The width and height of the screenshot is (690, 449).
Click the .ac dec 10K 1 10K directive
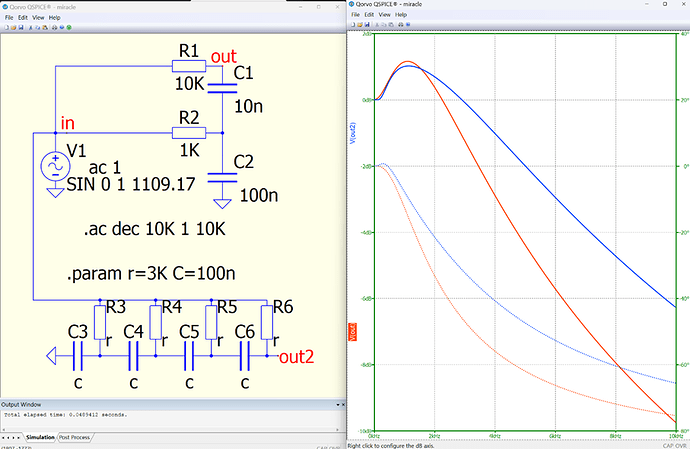click(155, 229)
